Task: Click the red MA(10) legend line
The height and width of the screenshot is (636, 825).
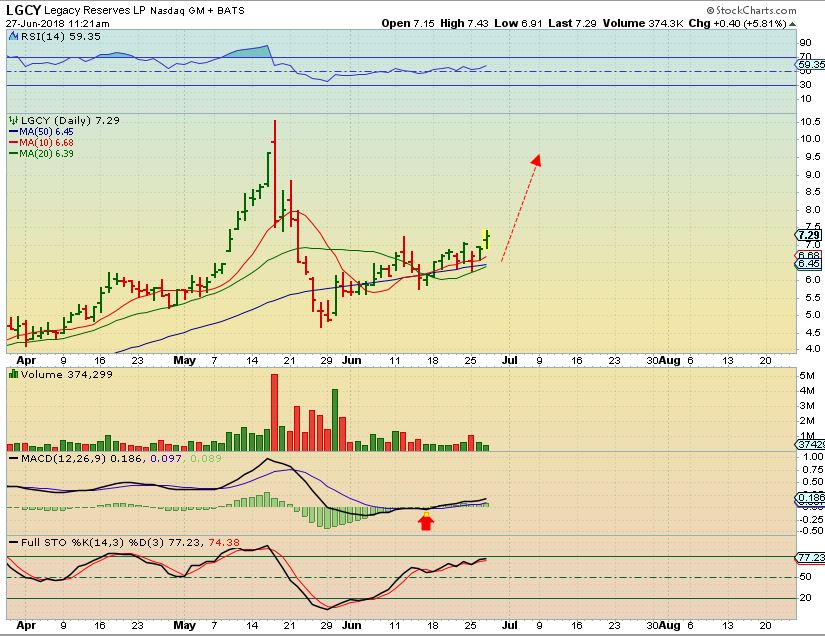Action: 14,143
